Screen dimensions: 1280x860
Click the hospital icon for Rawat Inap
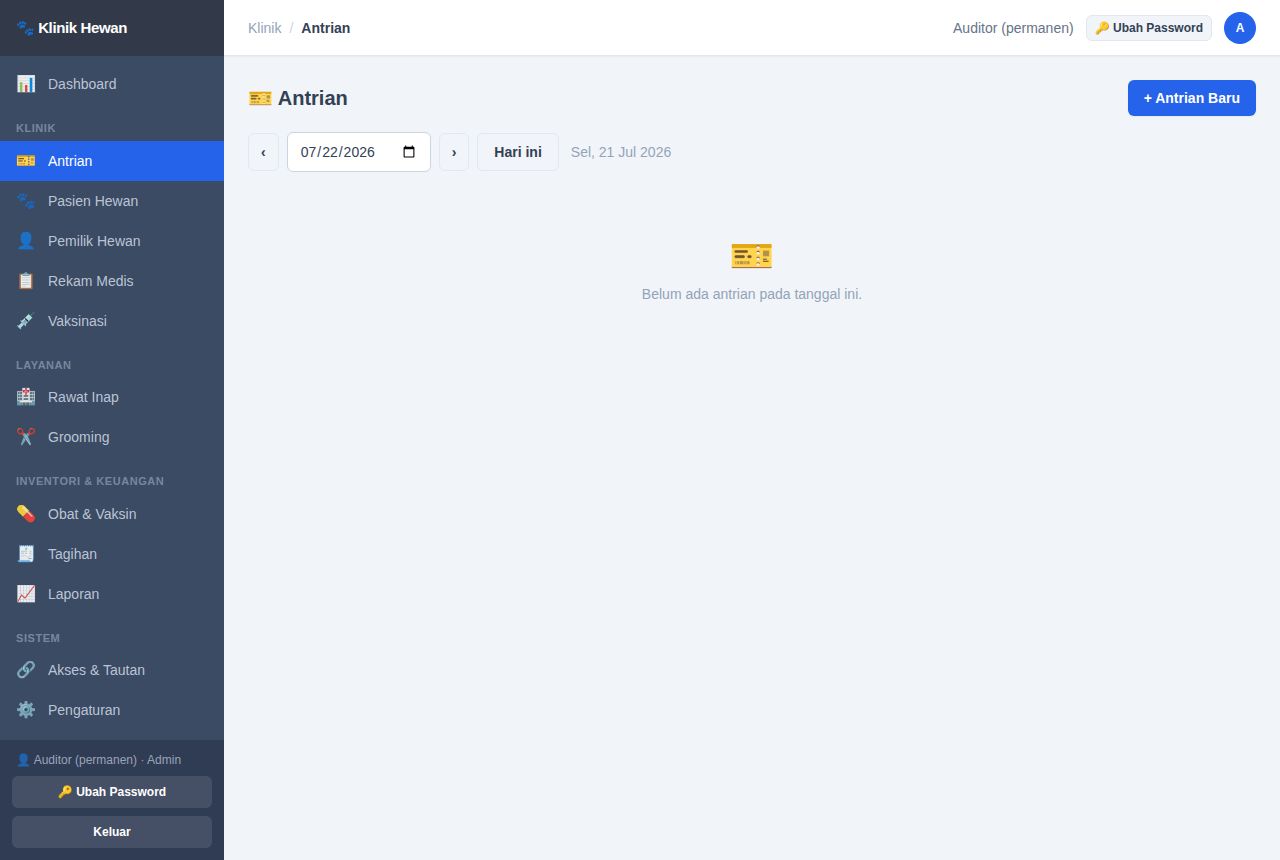tap(26, 397)
